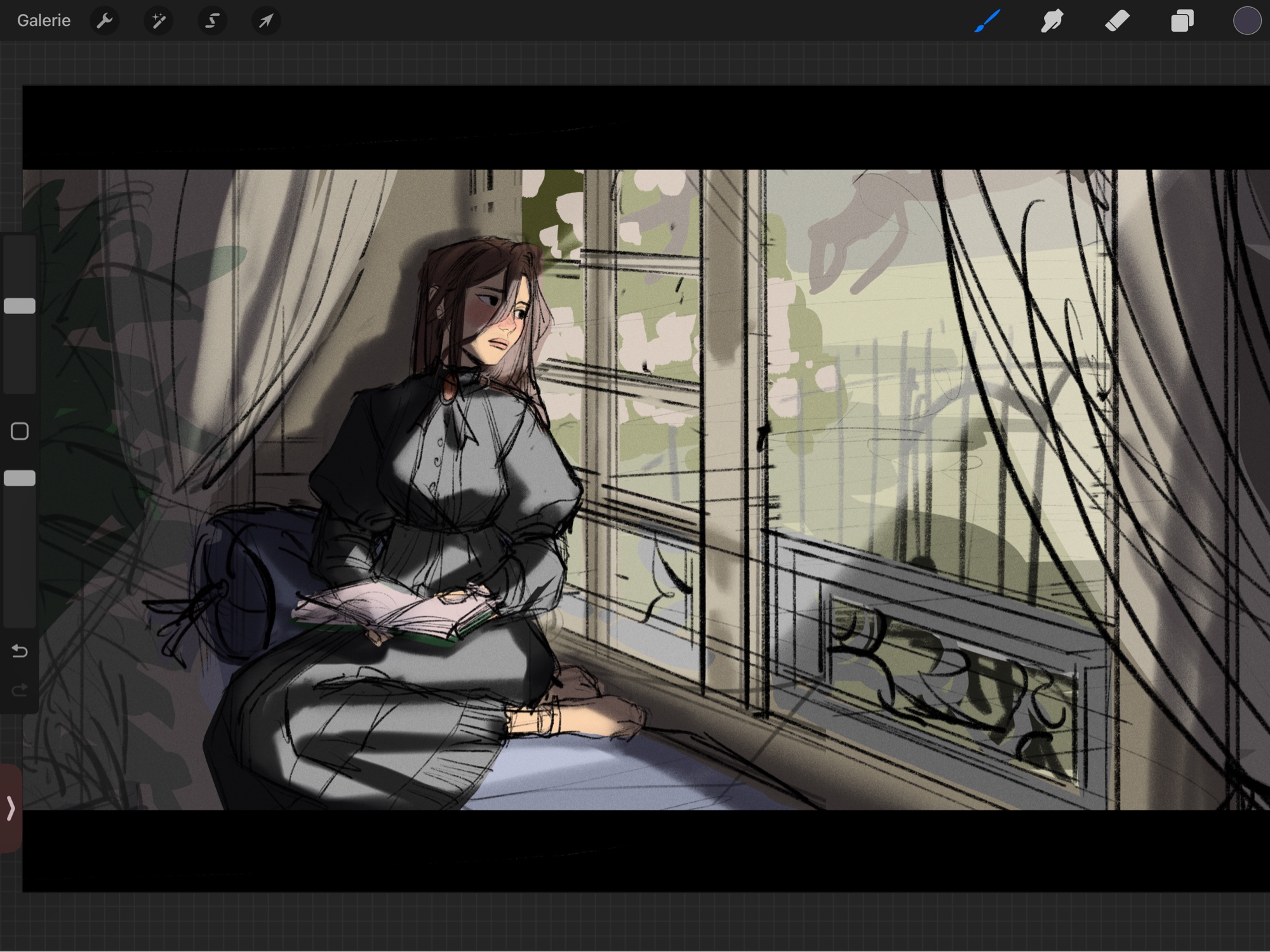Activate the Transform arrow tool
Viewport: 1270px width, 952px height.
click(265, 21)
